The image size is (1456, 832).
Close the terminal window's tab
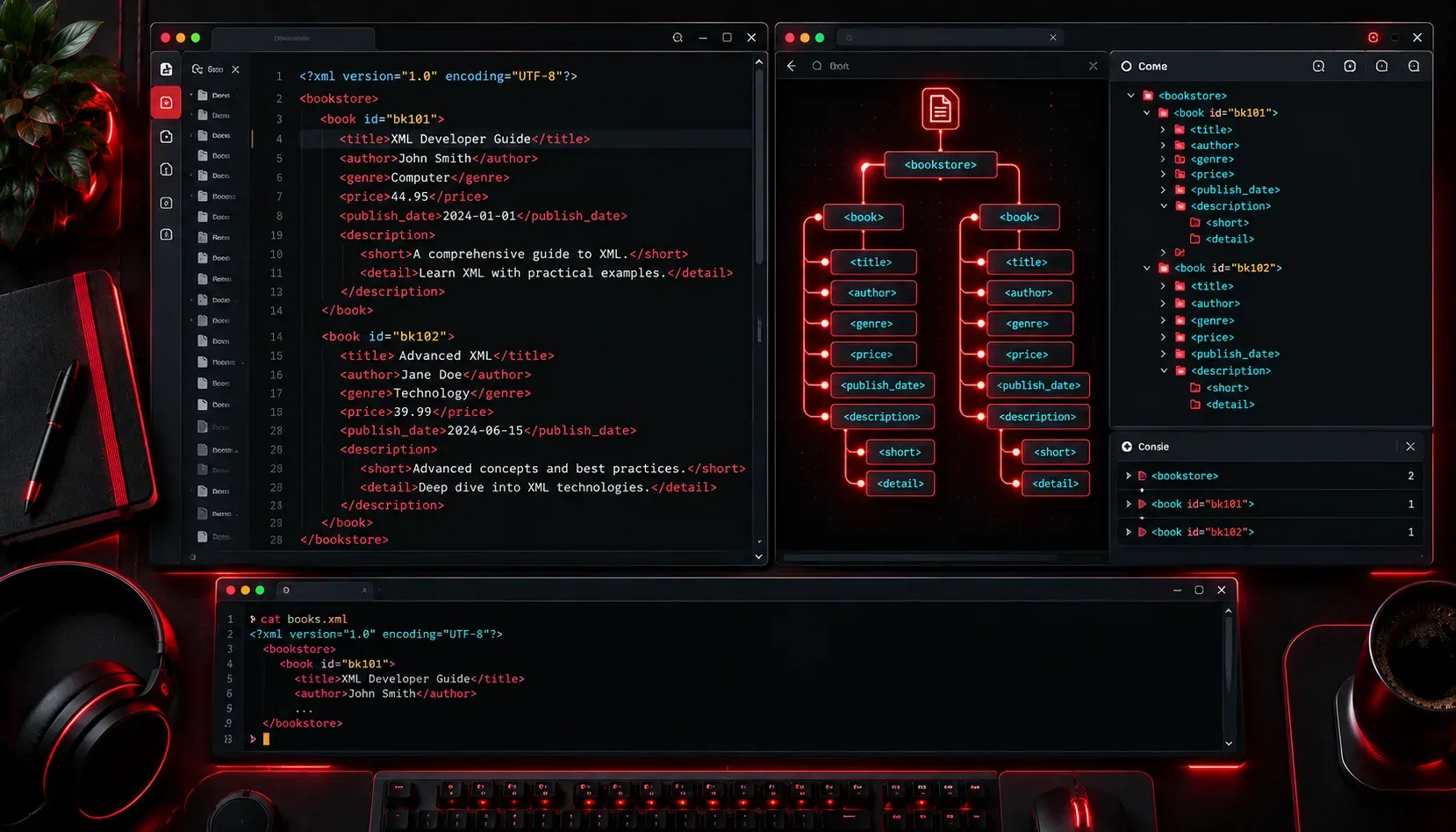(x=364, y=591)
